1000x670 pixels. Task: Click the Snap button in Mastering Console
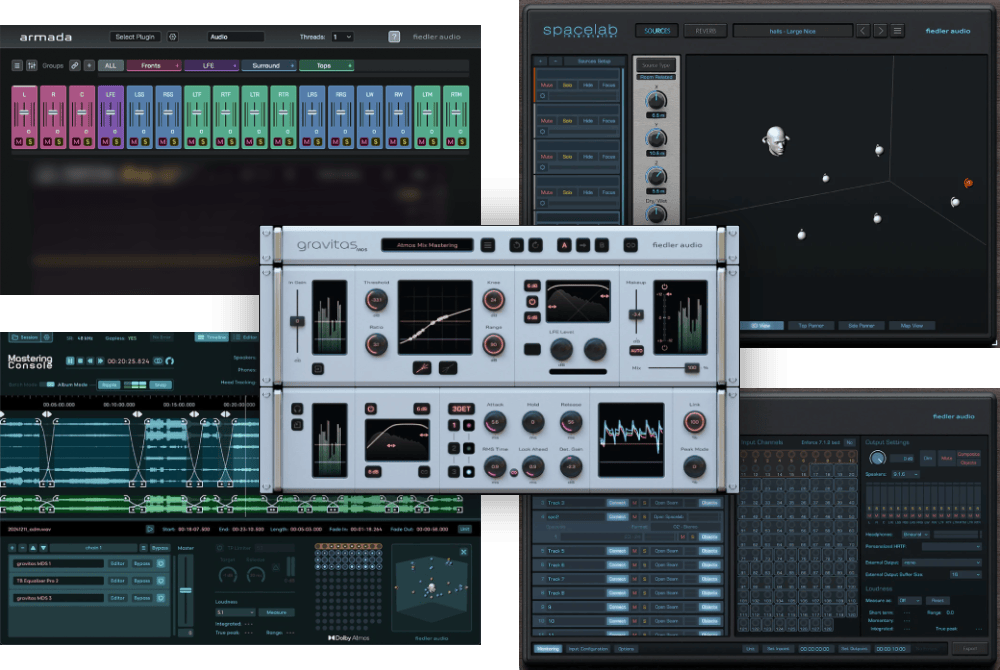161,384
